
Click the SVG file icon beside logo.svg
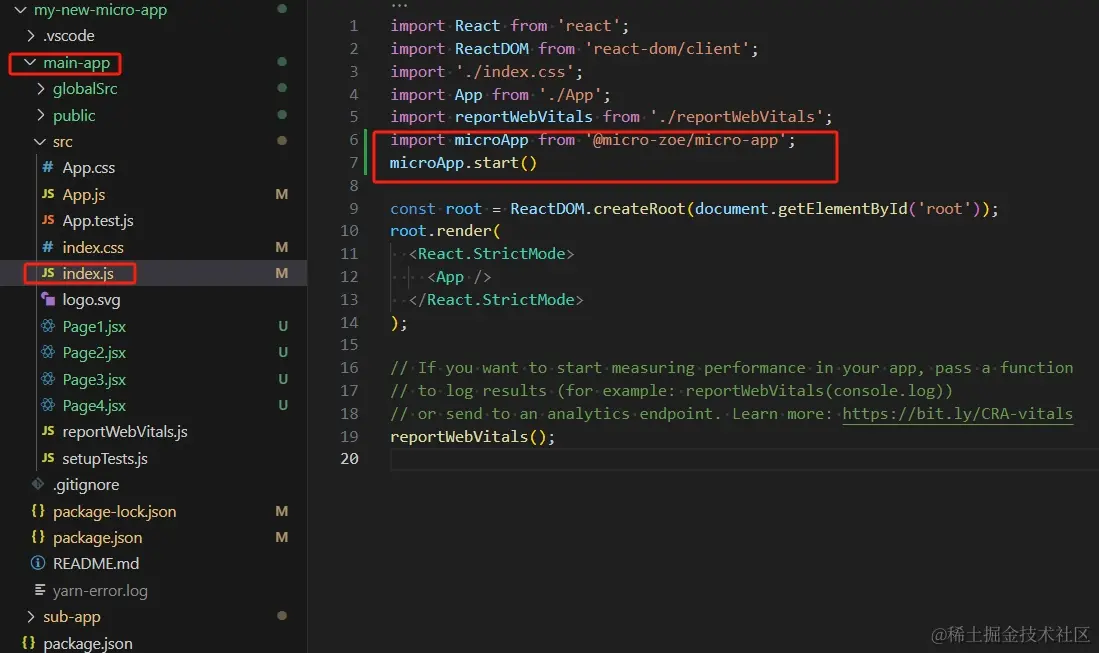(48, 299)
